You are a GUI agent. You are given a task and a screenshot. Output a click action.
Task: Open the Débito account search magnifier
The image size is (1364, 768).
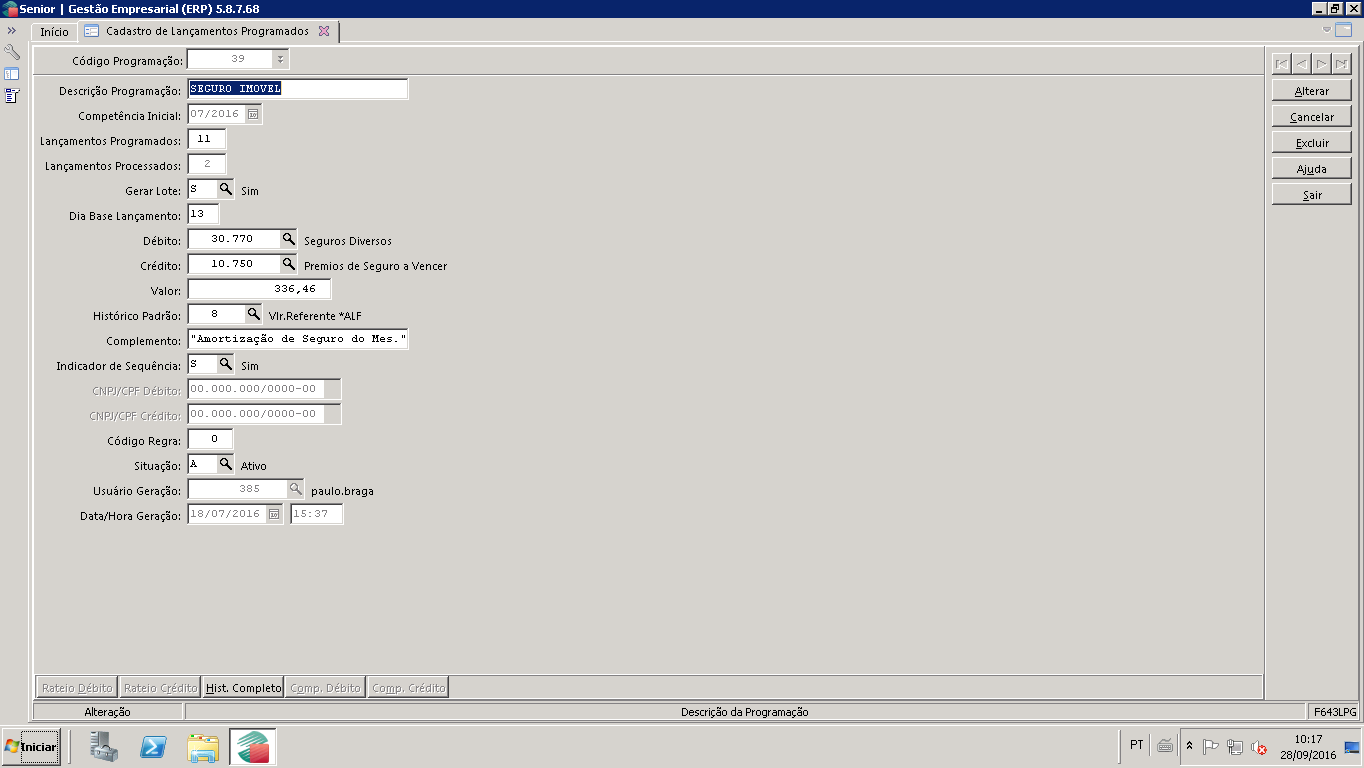(x=288, y=239)
